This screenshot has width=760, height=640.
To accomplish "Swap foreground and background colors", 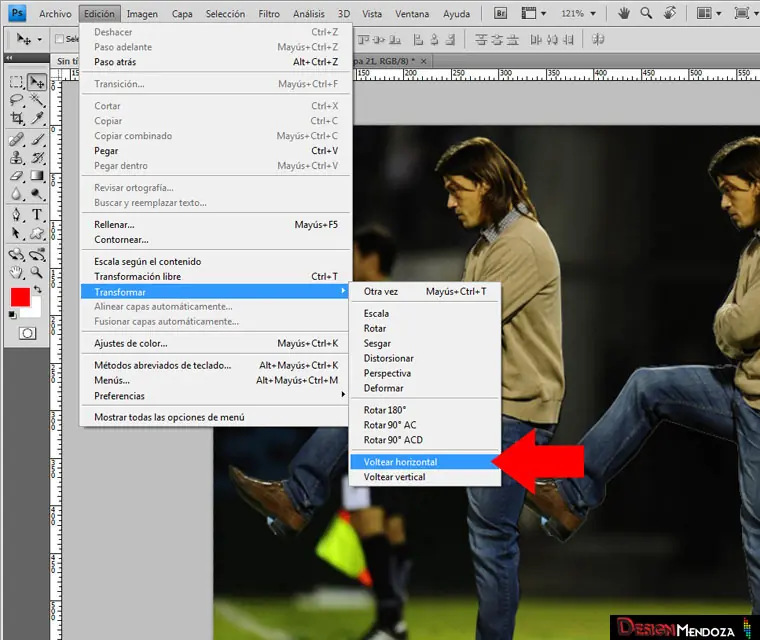I will [x=37, y=289].
